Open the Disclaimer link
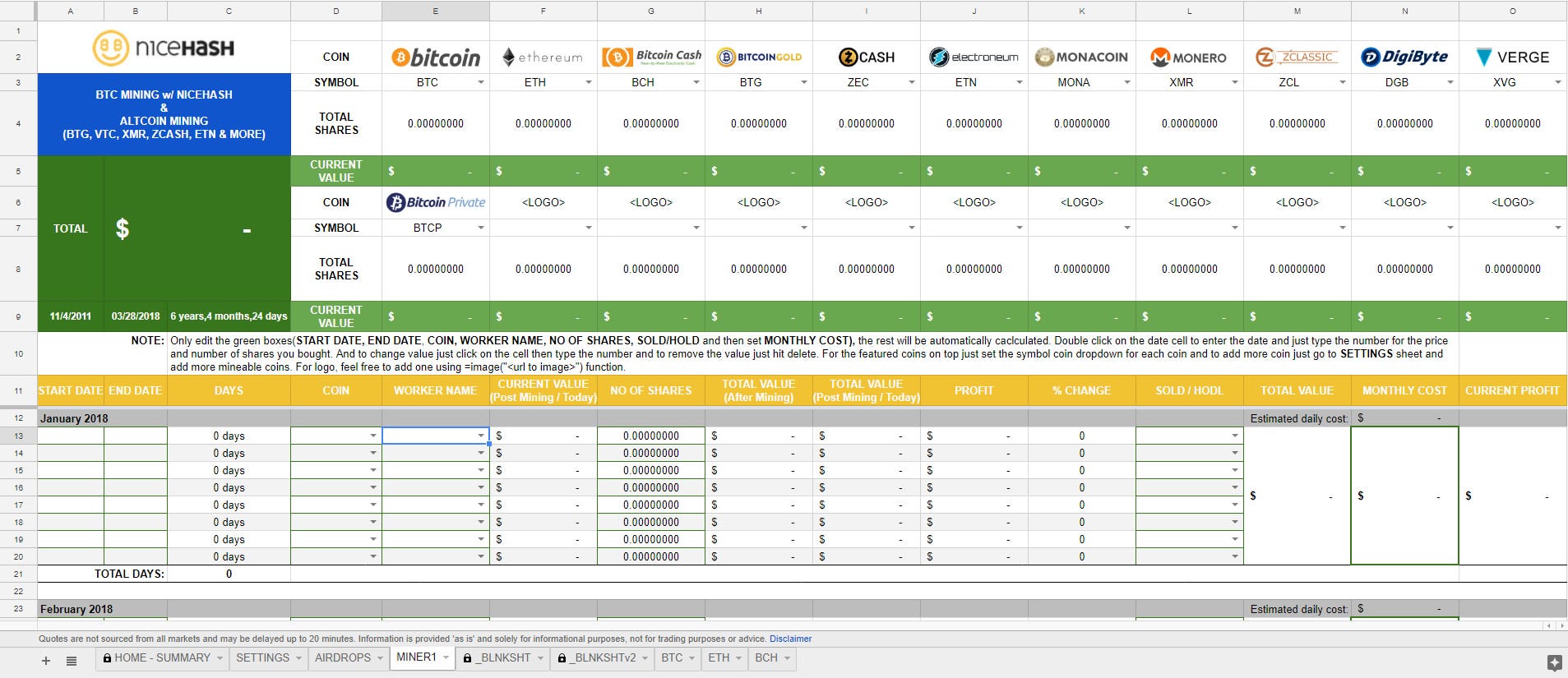The height and width of the screenshot is (678, 1568). [790, 639]
